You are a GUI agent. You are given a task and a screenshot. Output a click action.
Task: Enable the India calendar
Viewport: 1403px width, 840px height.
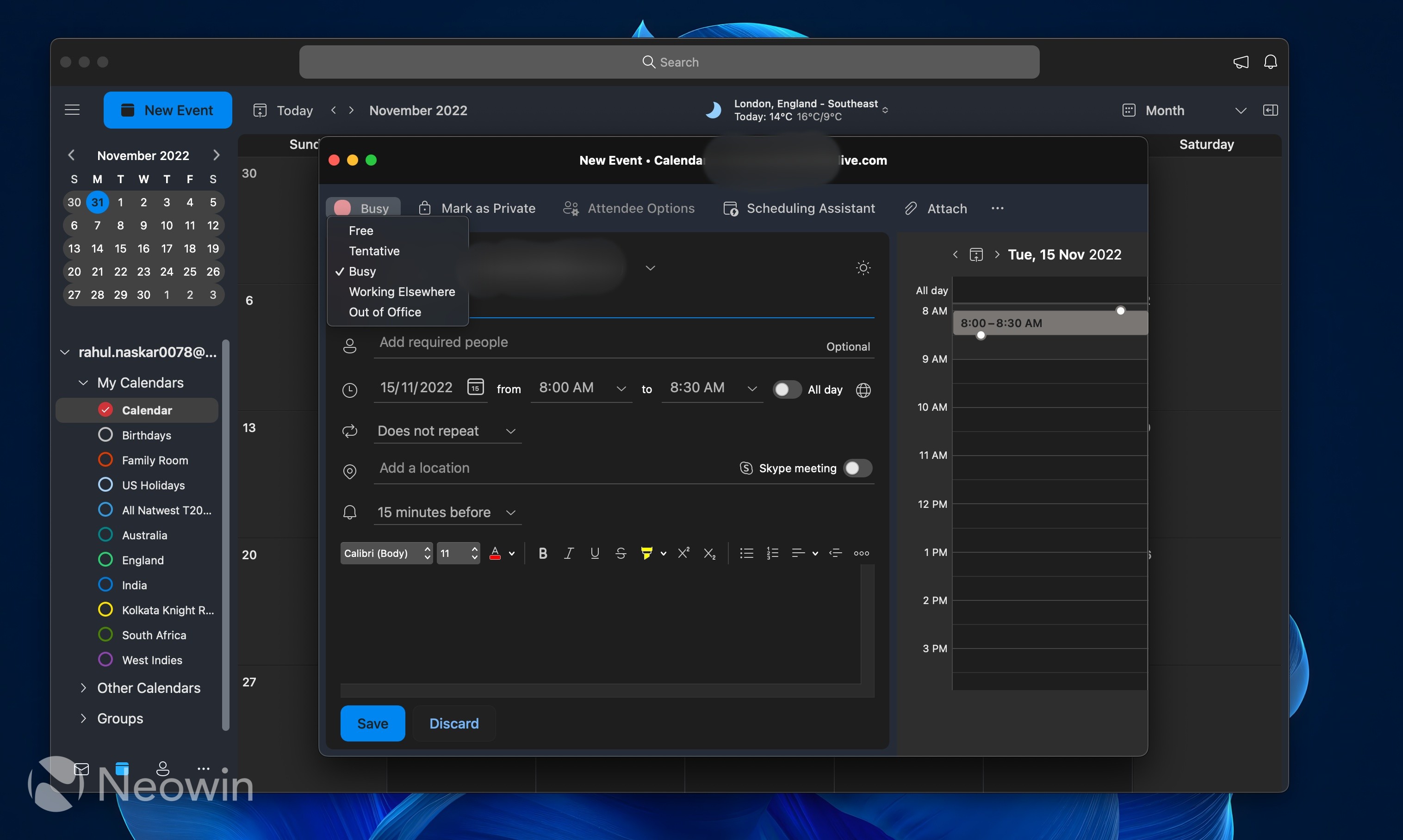pyautogui.click(x=106, y=585)
